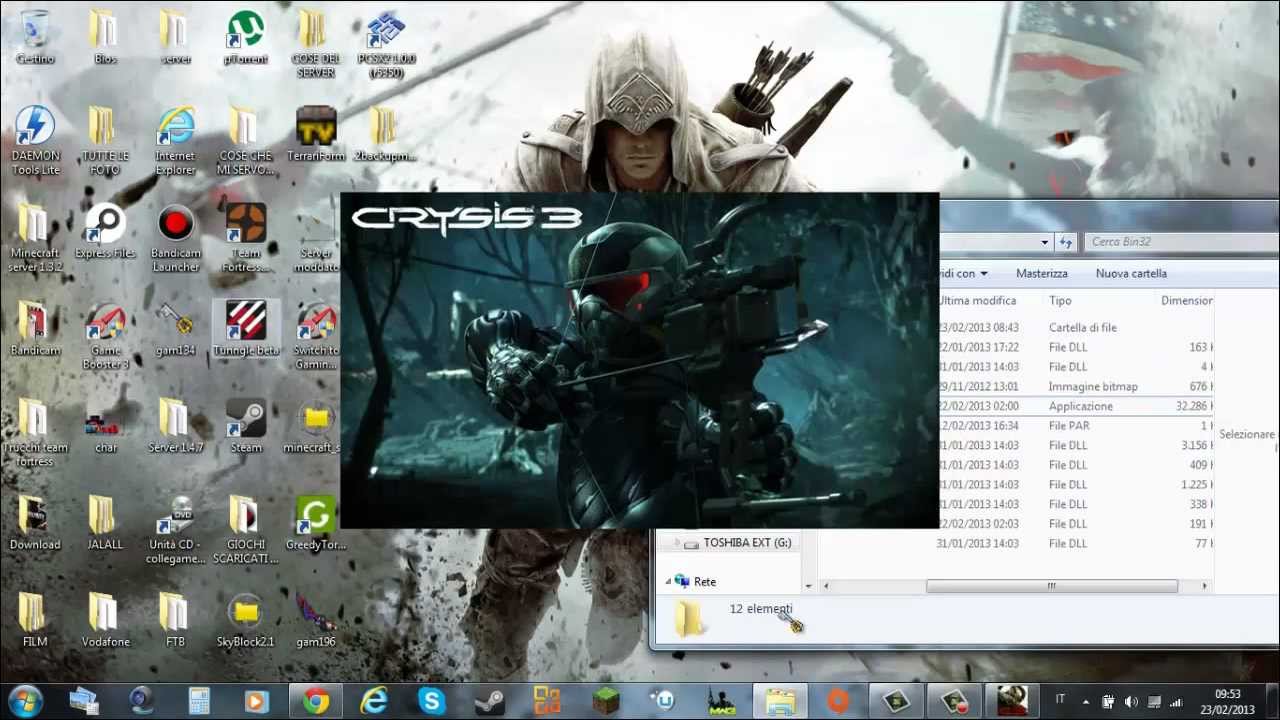Screen dimensions: 1280x720
Task: Open the Recycle Bin (Cestino) desktop icon
Action: tap(35, 37)
